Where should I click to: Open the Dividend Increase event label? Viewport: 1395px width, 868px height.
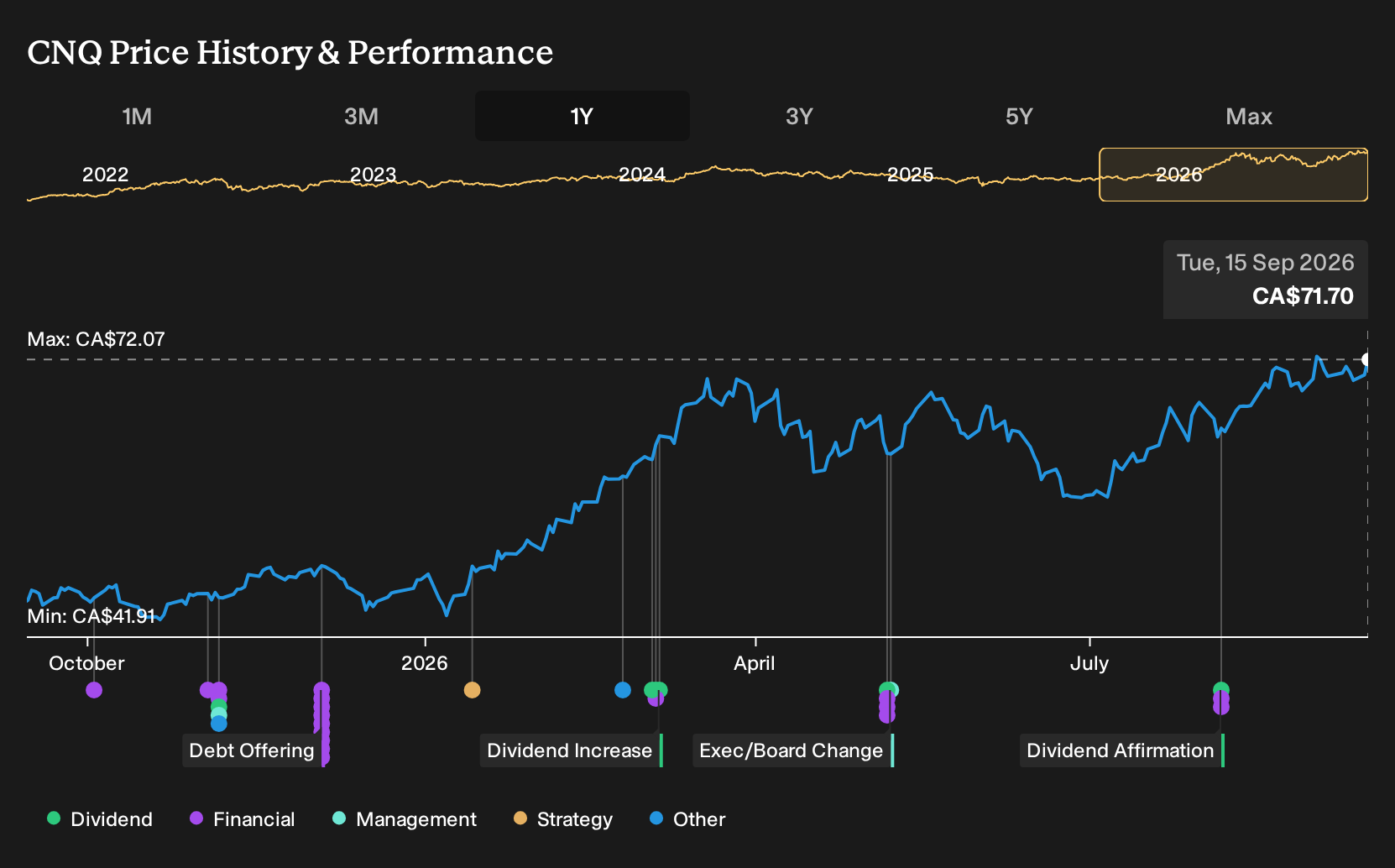click(x=570, y=750)
